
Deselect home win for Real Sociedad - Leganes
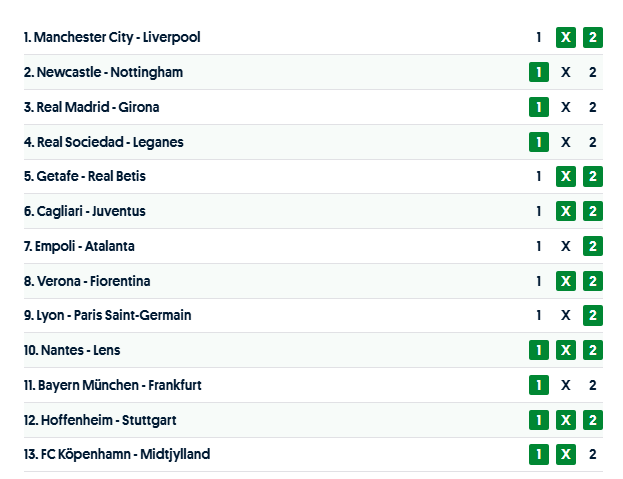(x=539, y=142)
